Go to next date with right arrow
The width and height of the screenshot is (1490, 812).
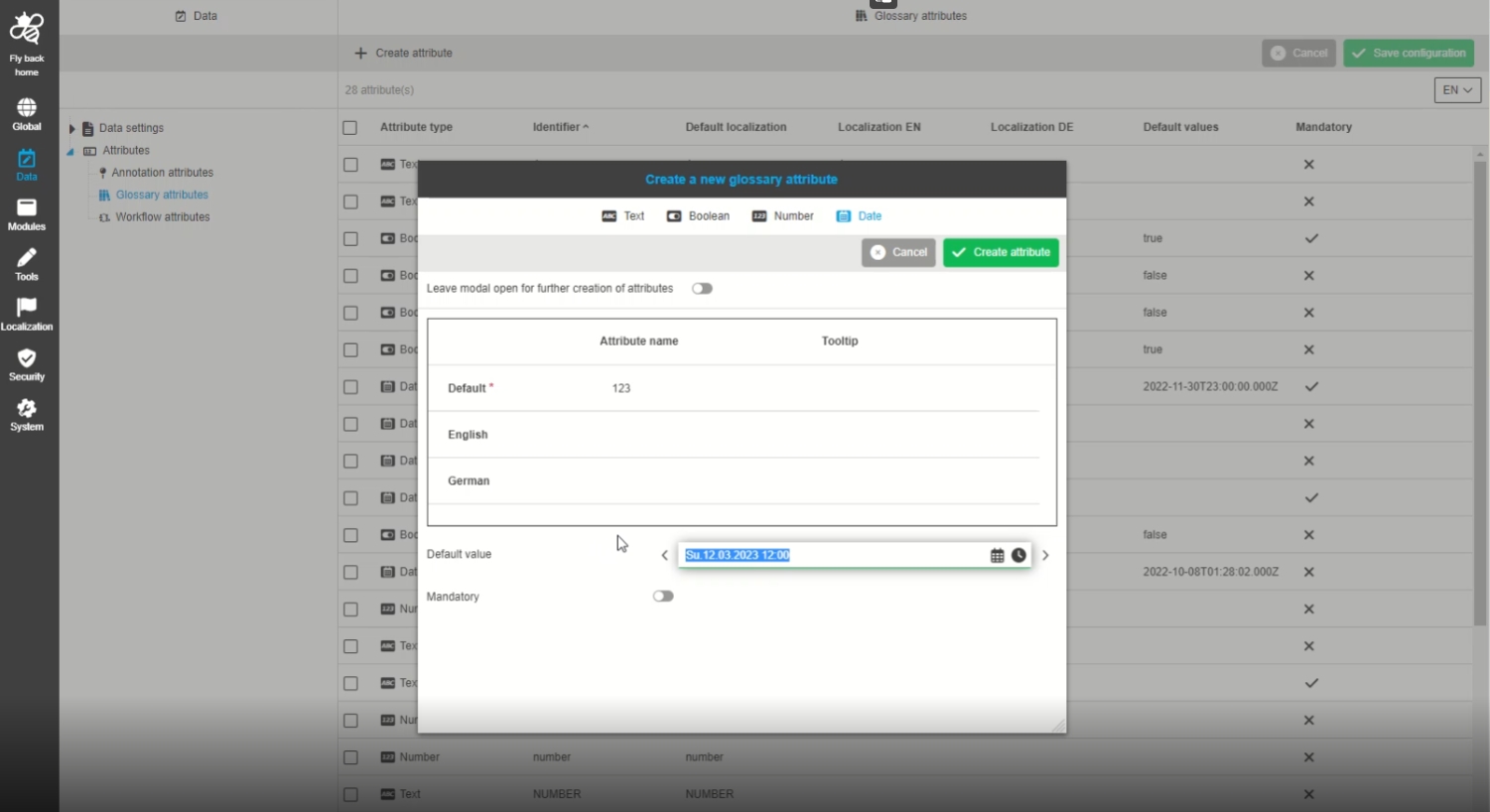pos(1045,555)
